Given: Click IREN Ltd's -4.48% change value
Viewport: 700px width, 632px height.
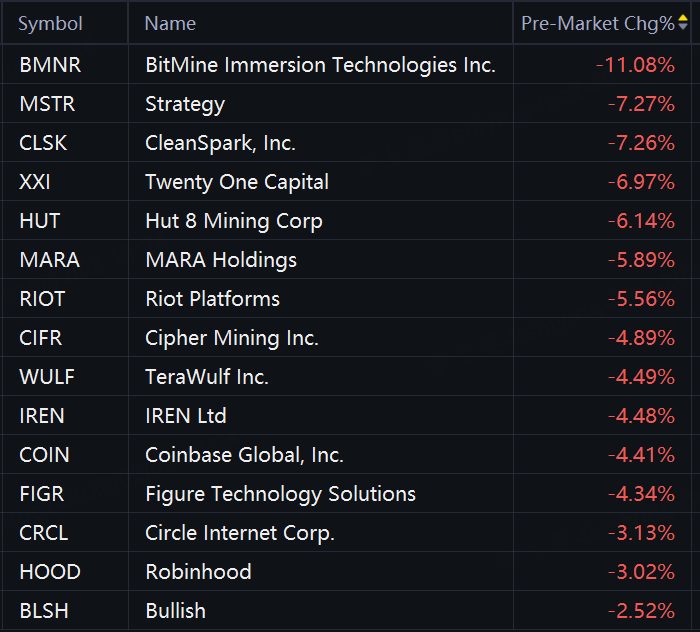Looking at the screenshot, I should [x=641, y=416].
